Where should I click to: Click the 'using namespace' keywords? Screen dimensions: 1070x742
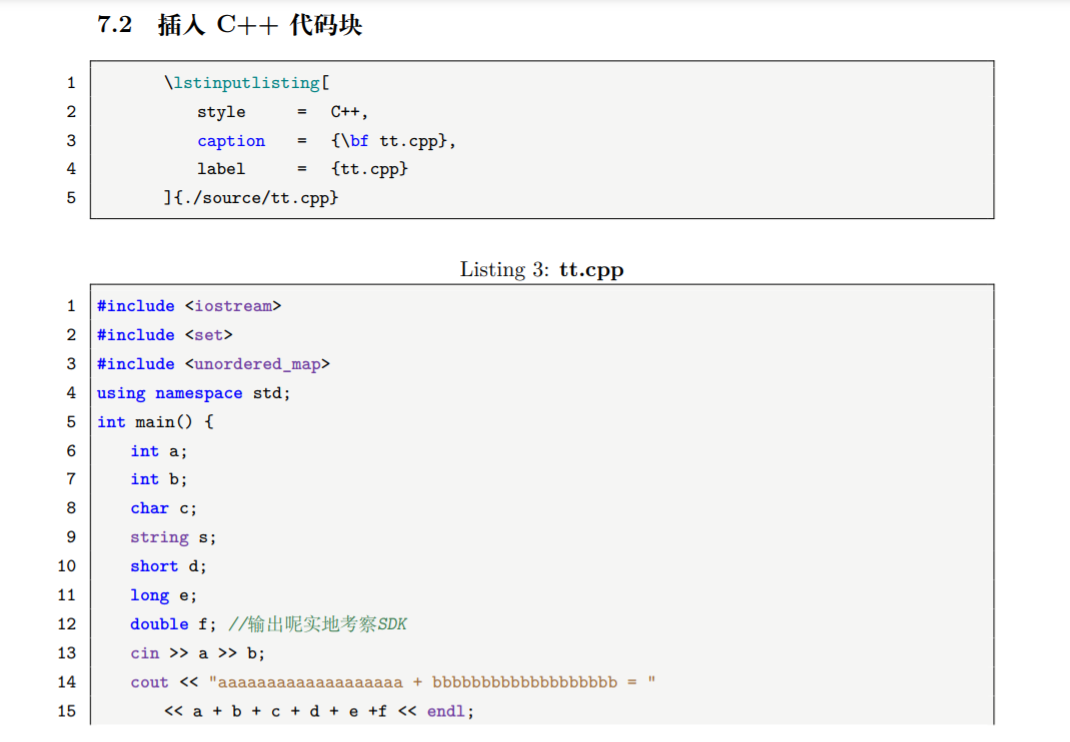169,394
